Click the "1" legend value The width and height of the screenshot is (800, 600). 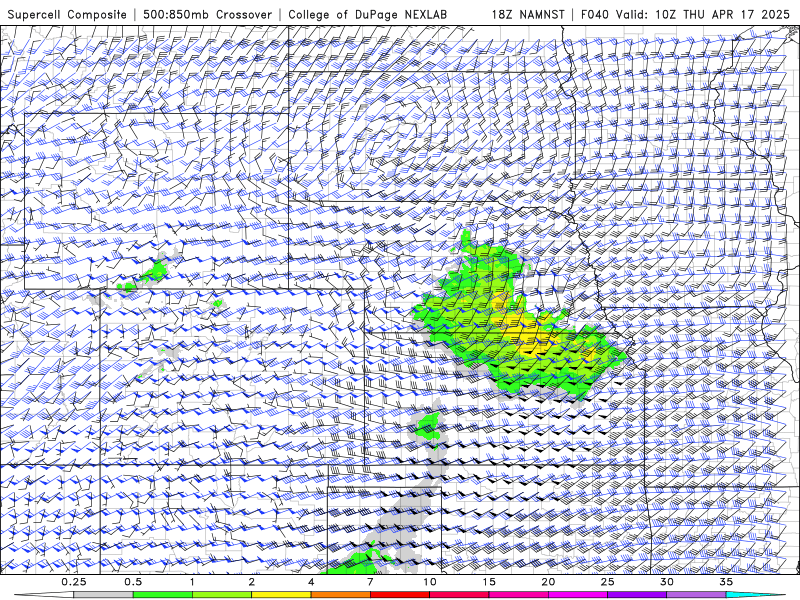[192, 582]
